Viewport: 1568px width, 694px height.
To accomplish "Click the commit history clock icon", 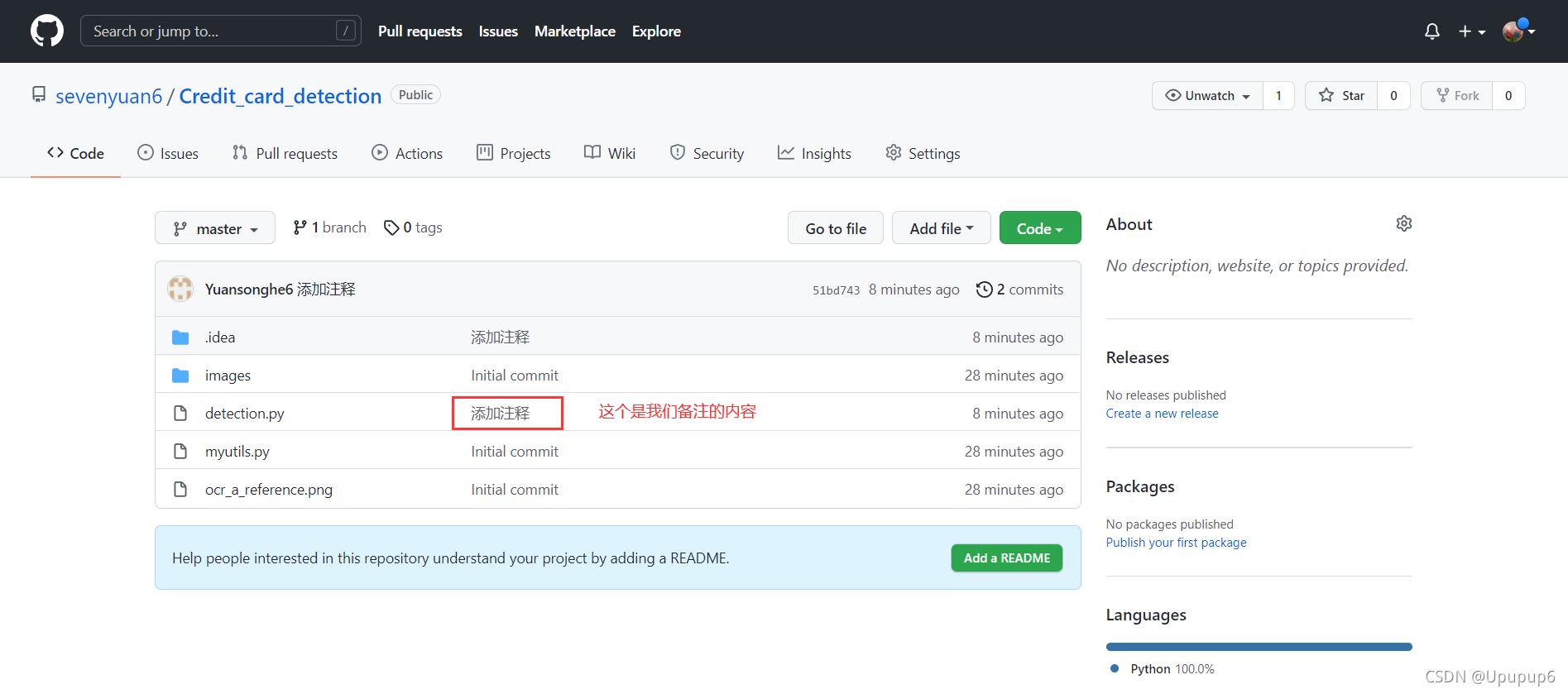I will pyautogui.click(x=984, y=290).
